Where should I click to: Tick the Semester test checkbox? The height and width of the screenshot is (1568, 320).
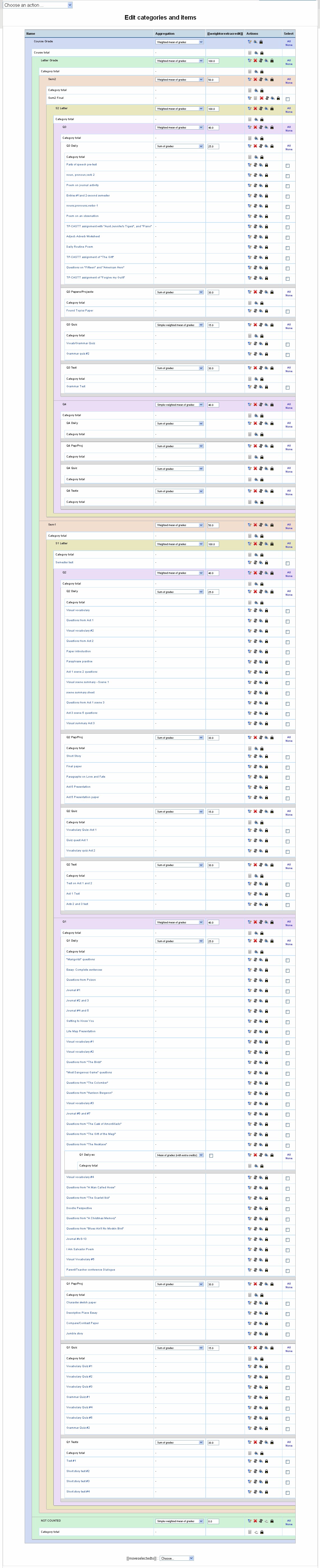[288, 564]
